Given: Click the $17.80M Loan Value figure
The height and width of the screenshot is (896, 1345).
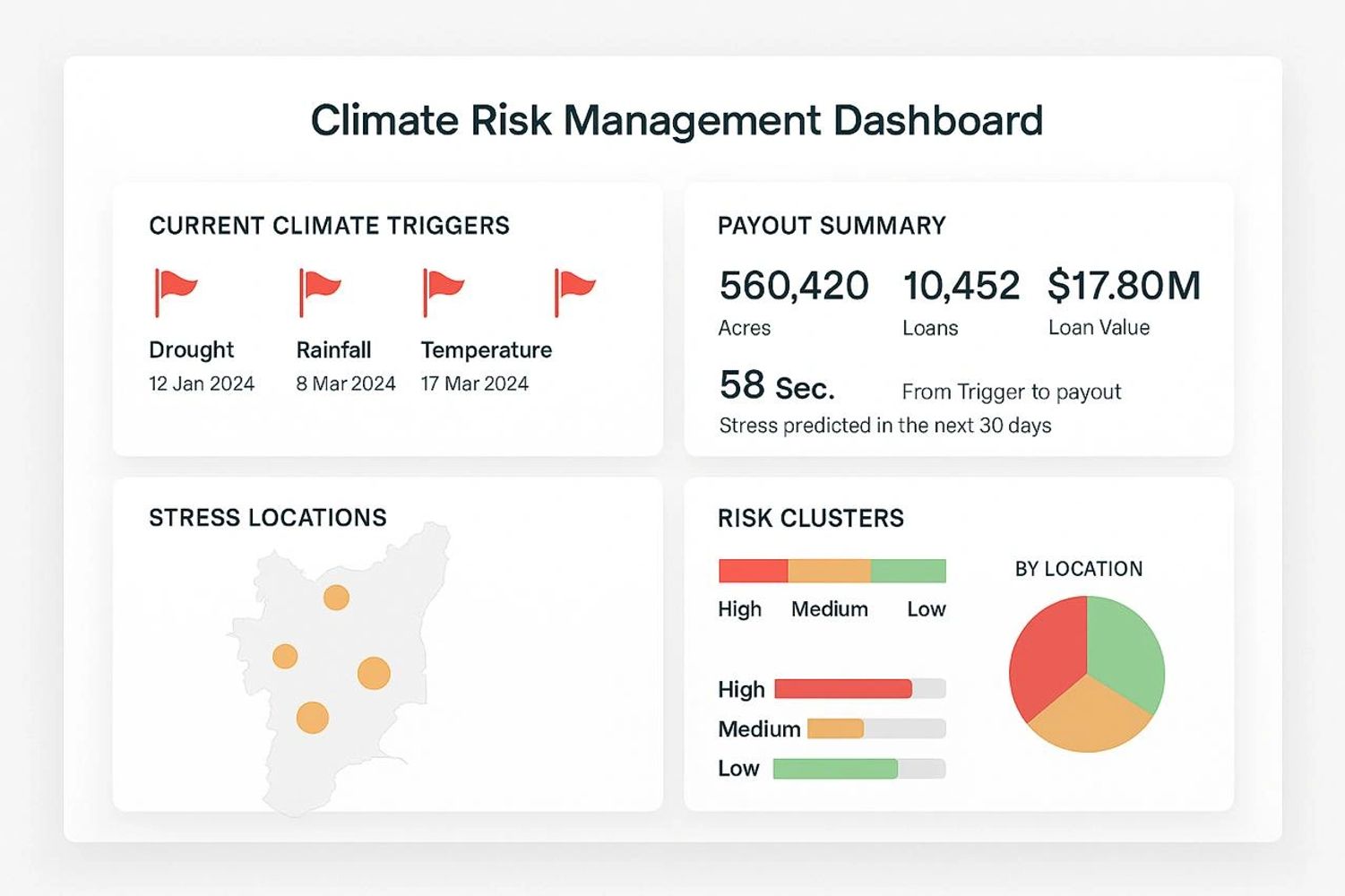Looking at the screenshot, I should pos(1124,287).
